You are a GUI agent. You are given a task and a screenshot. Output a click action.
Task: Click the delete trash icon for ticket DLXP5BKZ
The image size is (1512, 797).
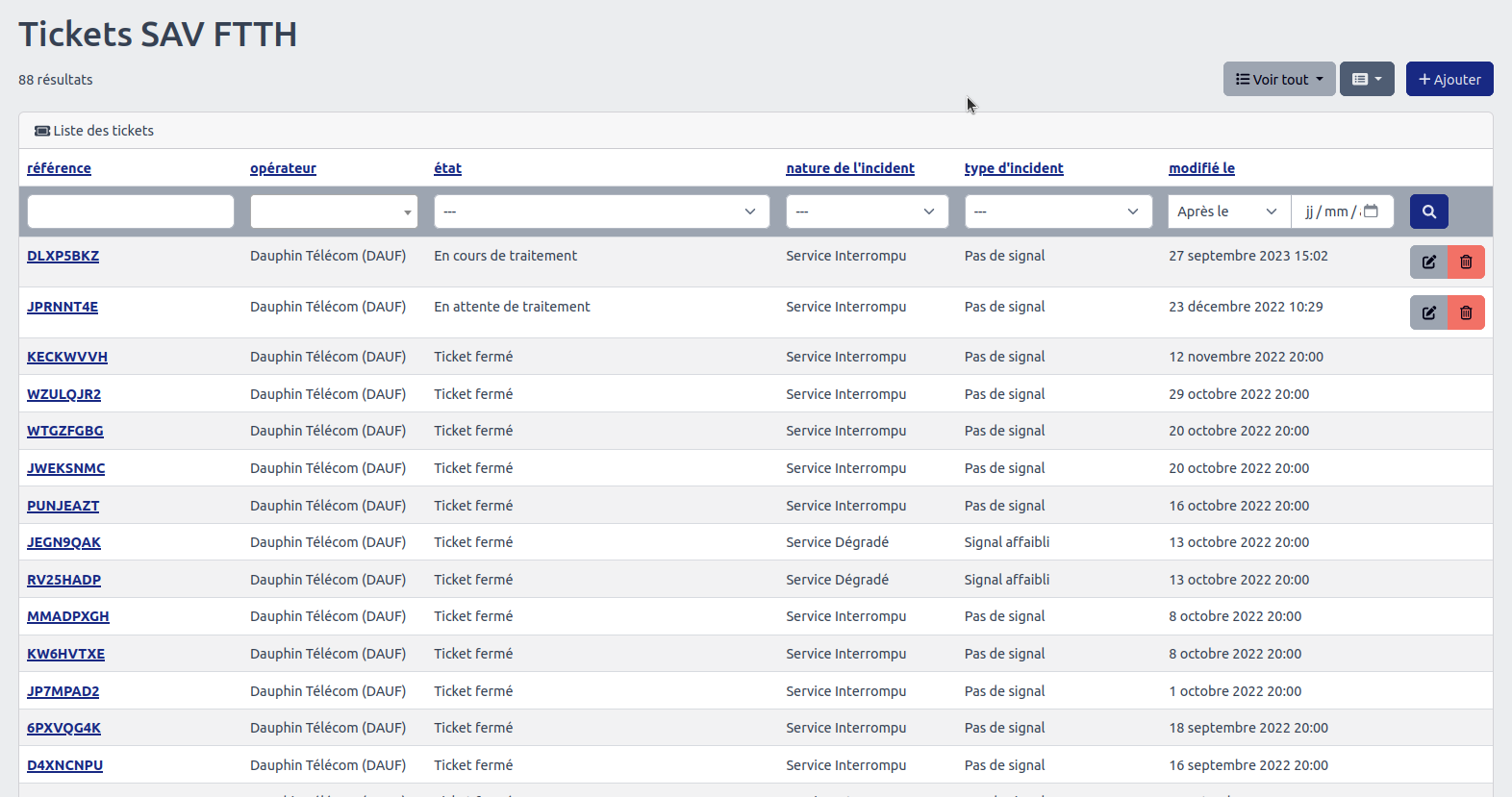point(1466,262)
